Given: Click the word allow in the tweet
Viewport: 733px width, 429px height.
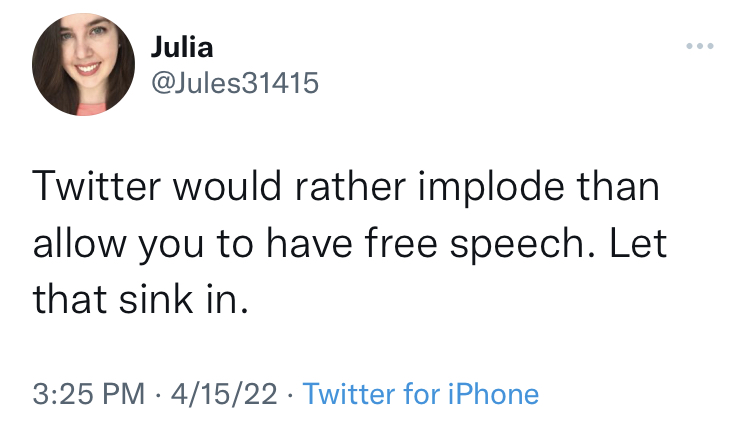Looking at the screenshot, I should point(79,243).
